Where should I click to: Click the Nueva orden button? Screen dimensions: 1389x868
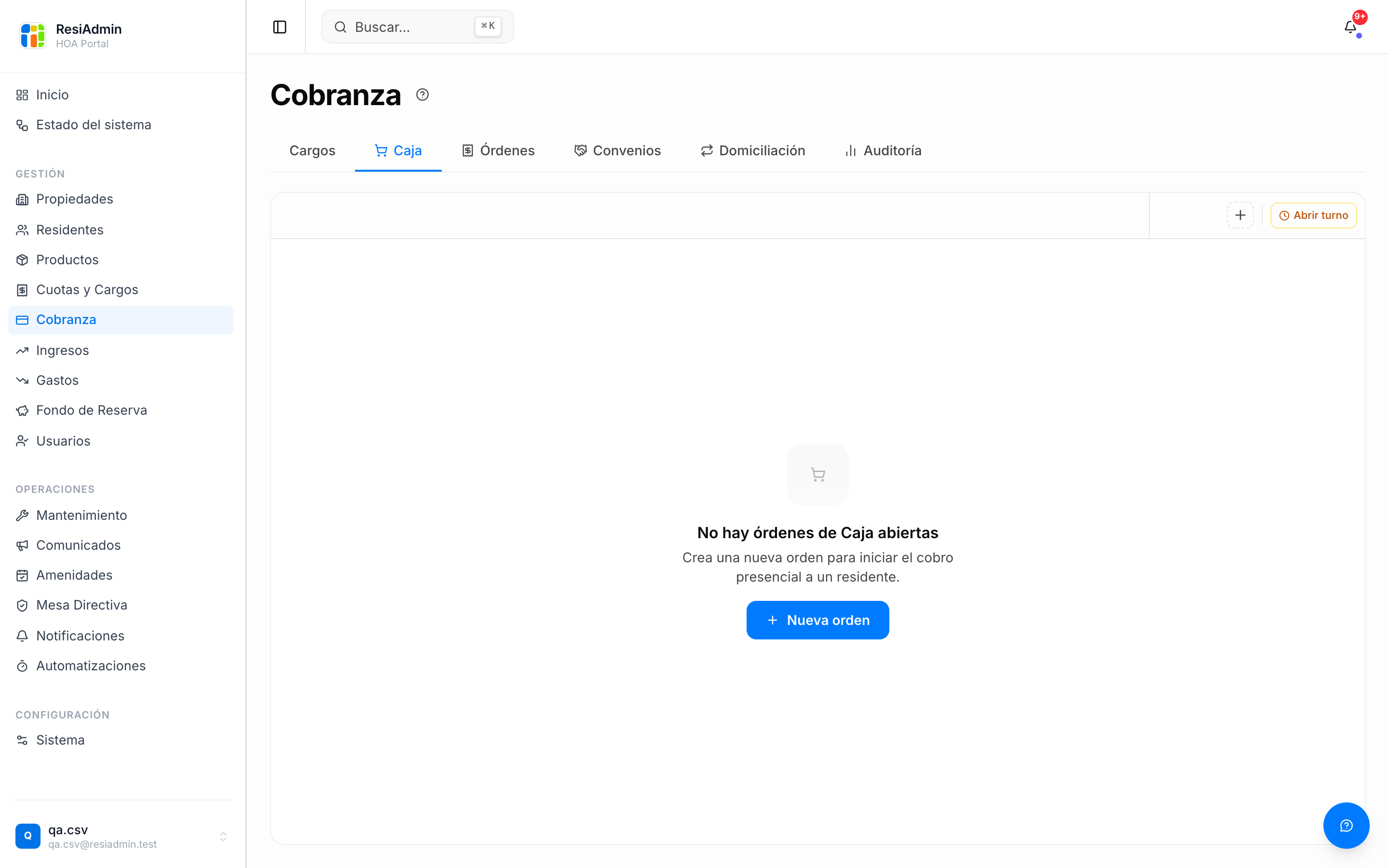click(817, 620)
